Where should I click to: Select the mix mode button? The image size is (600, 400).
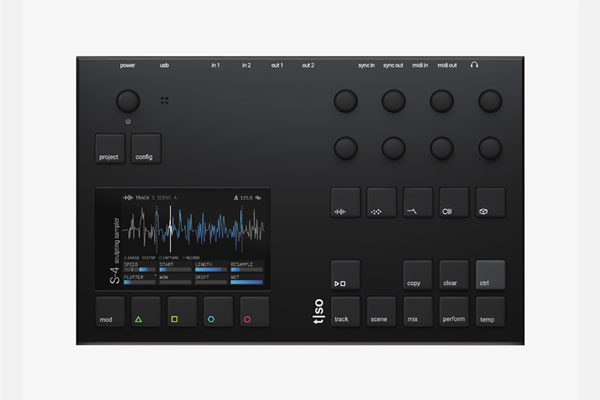418,311
